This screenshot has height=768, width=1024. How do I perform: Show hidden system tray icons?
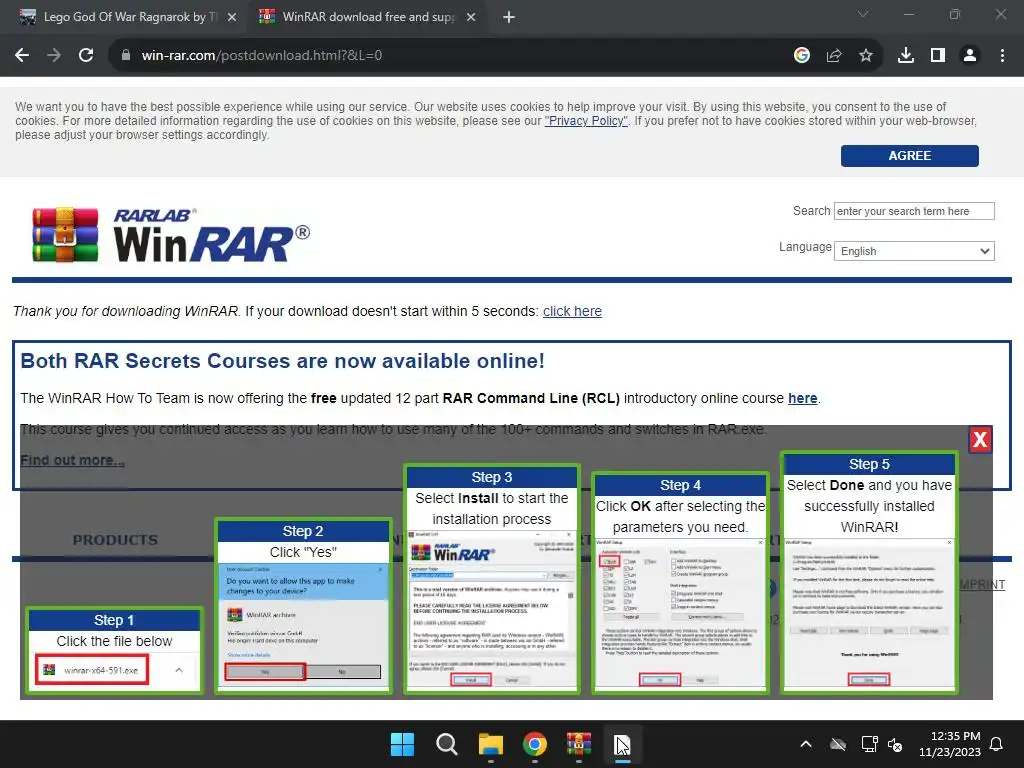pos(806,744)
